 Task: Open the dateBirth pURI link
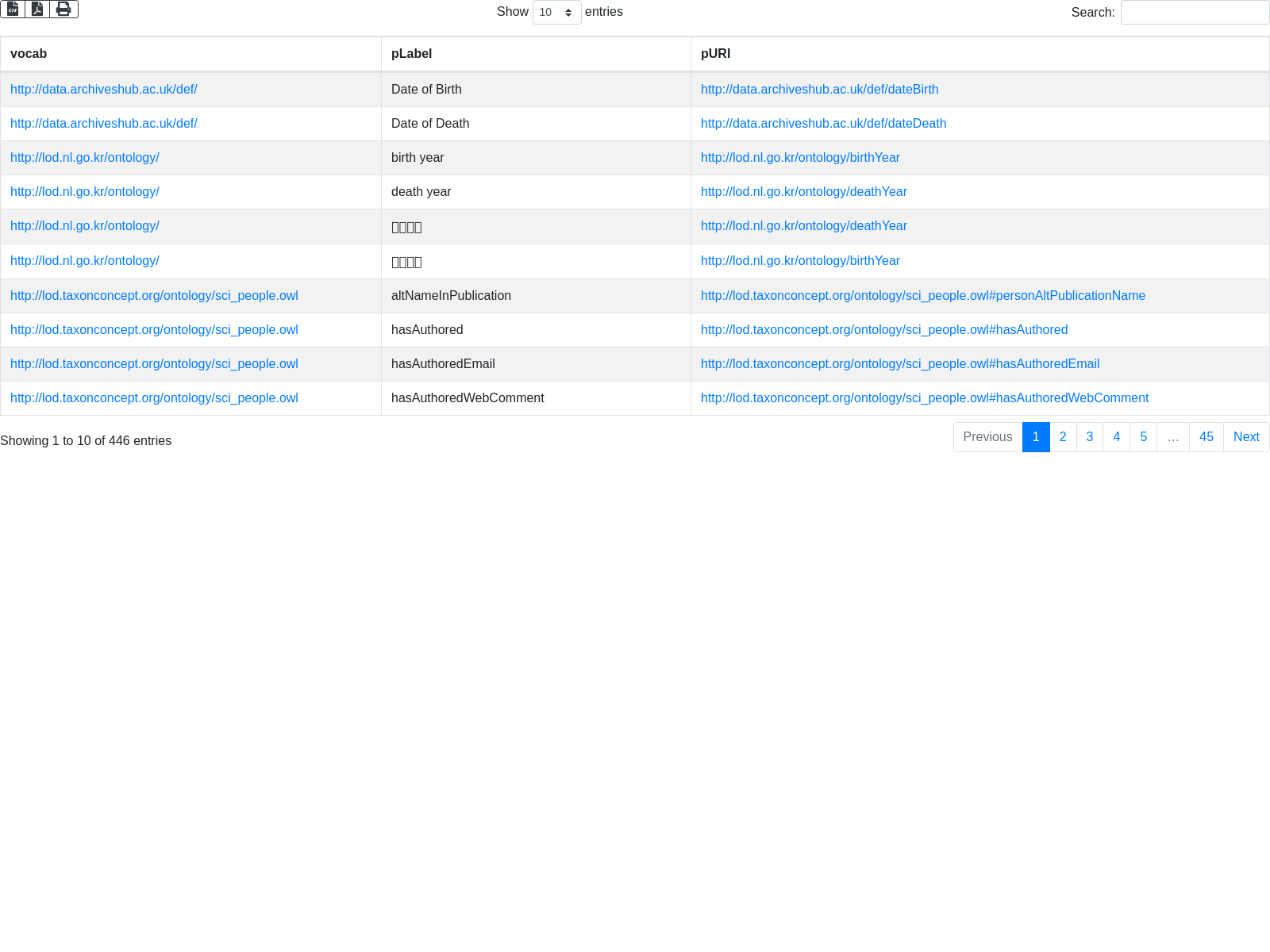point(819,90)
